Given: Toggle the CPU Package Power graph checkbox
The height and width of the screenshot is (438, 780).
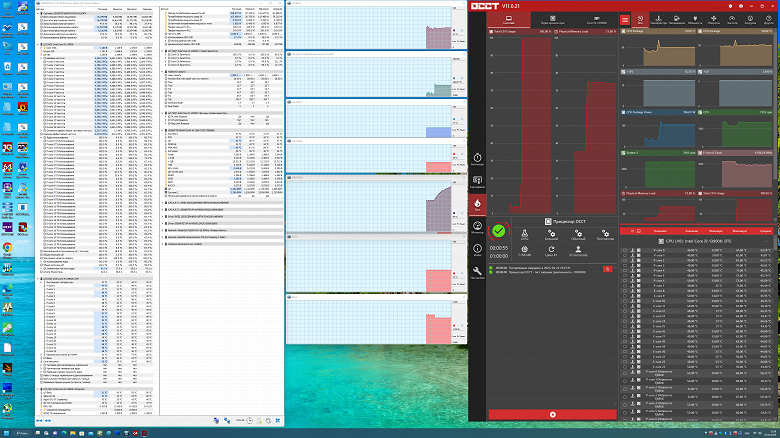Looking at the screenshot, I should click(x=623, y=112).
